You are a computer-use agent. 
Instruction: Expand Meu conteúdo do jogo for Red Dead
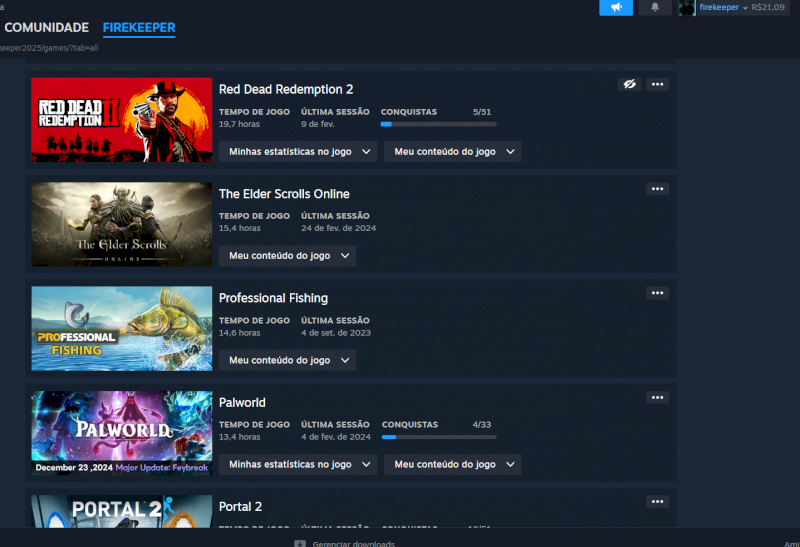pos(453,152)
